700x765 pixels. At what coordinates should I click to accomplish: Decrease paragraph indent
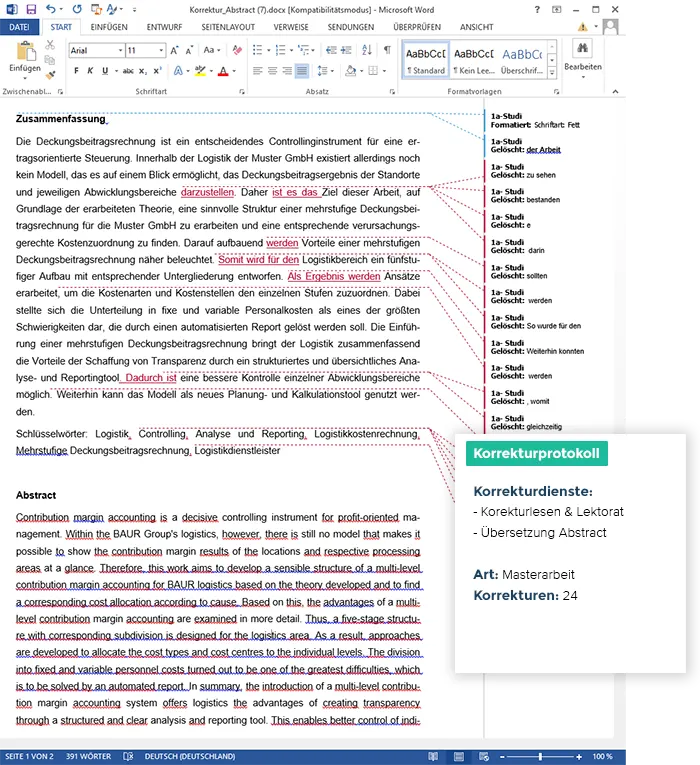331,50
